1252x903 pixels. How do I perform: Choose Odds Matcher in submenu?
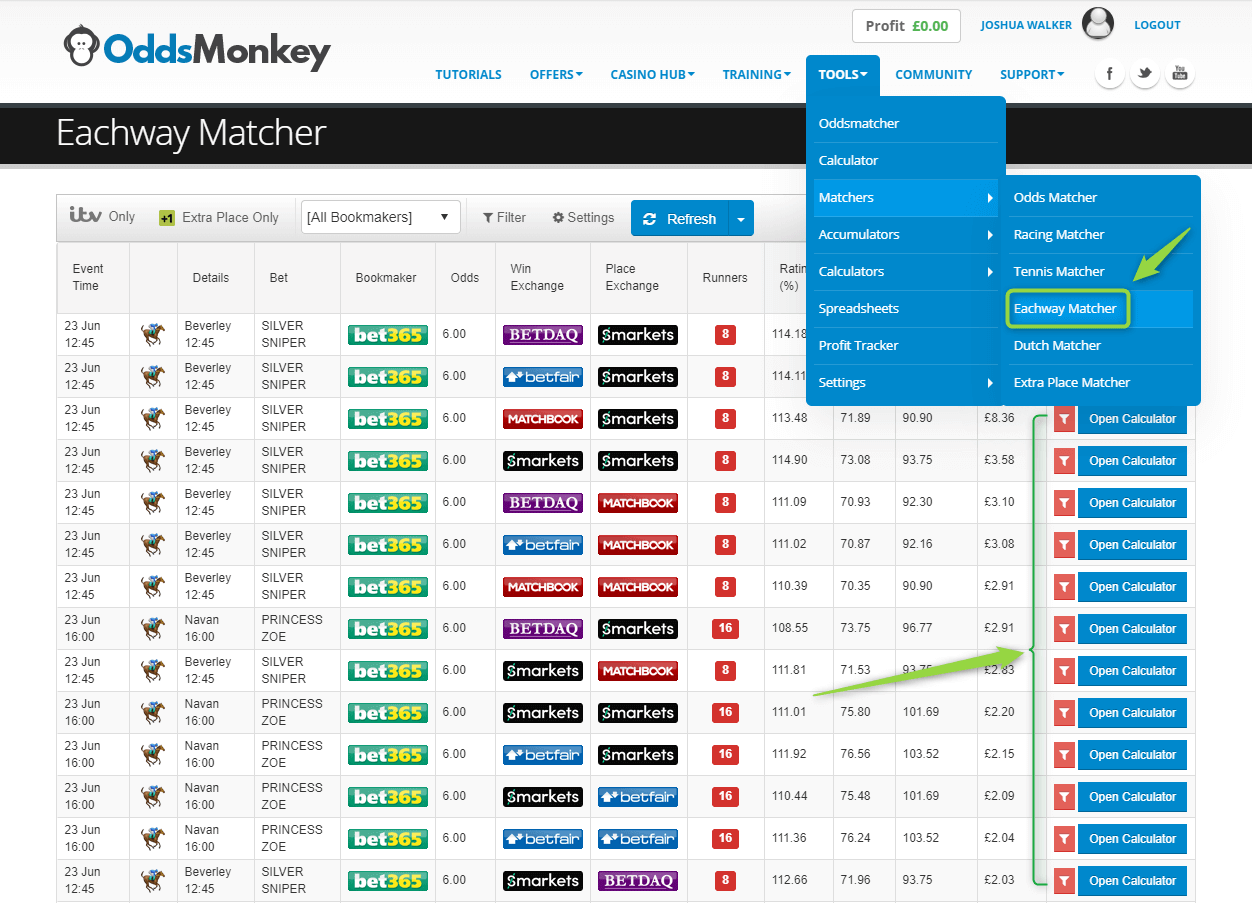(x=1101, y=197)
